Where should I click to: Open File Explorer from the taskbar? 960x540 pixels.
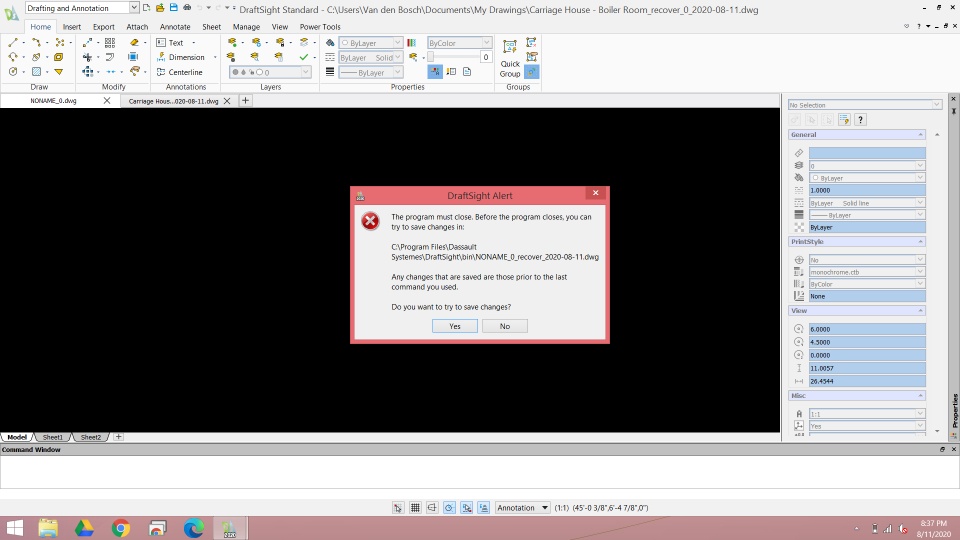coord(48,528)
